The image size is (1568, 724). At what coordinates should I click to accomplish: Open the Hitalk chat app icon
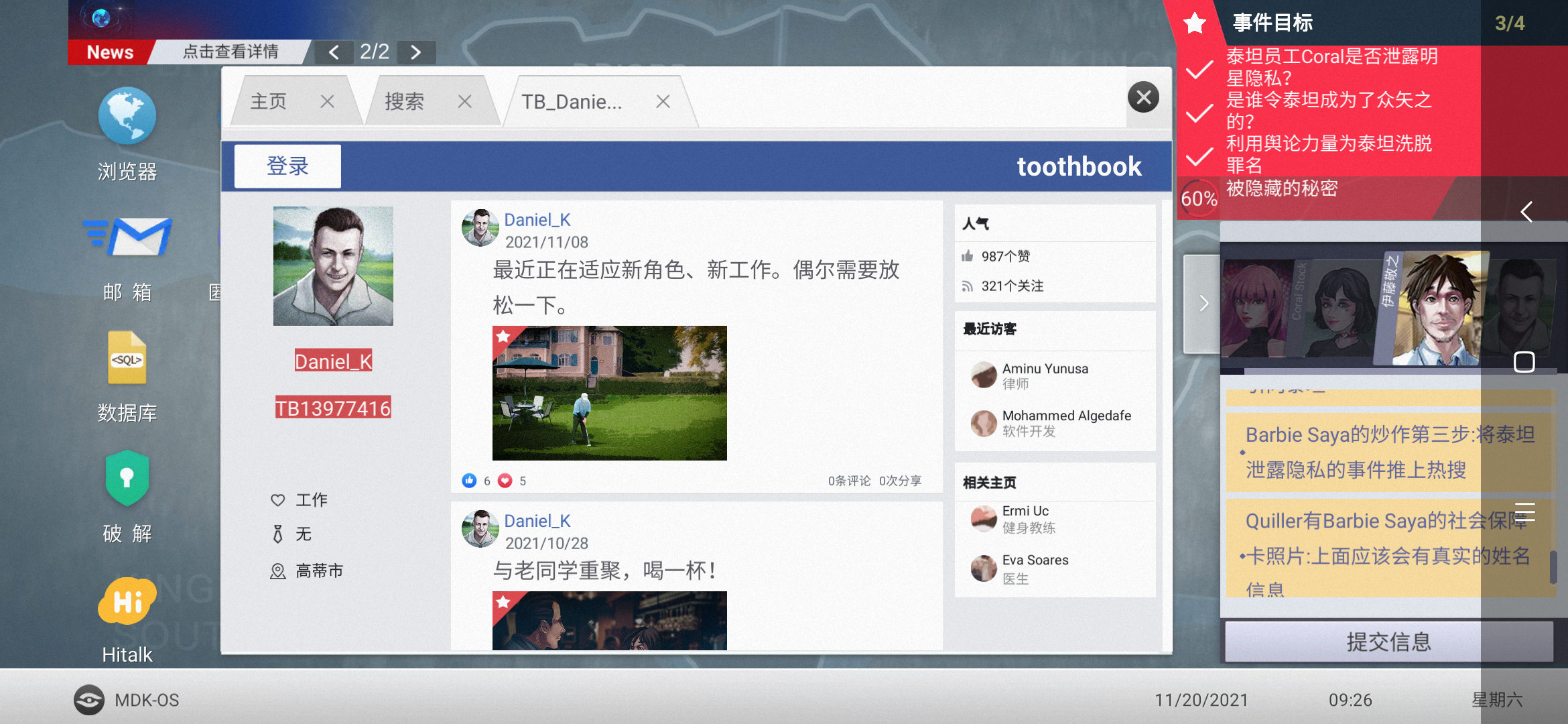tap(127, 601)
